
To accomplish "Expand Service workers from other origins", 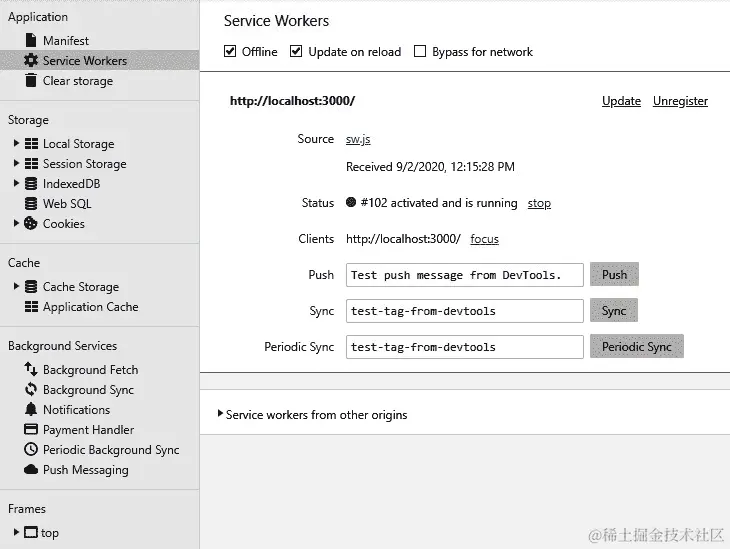I will coord(220,413).
